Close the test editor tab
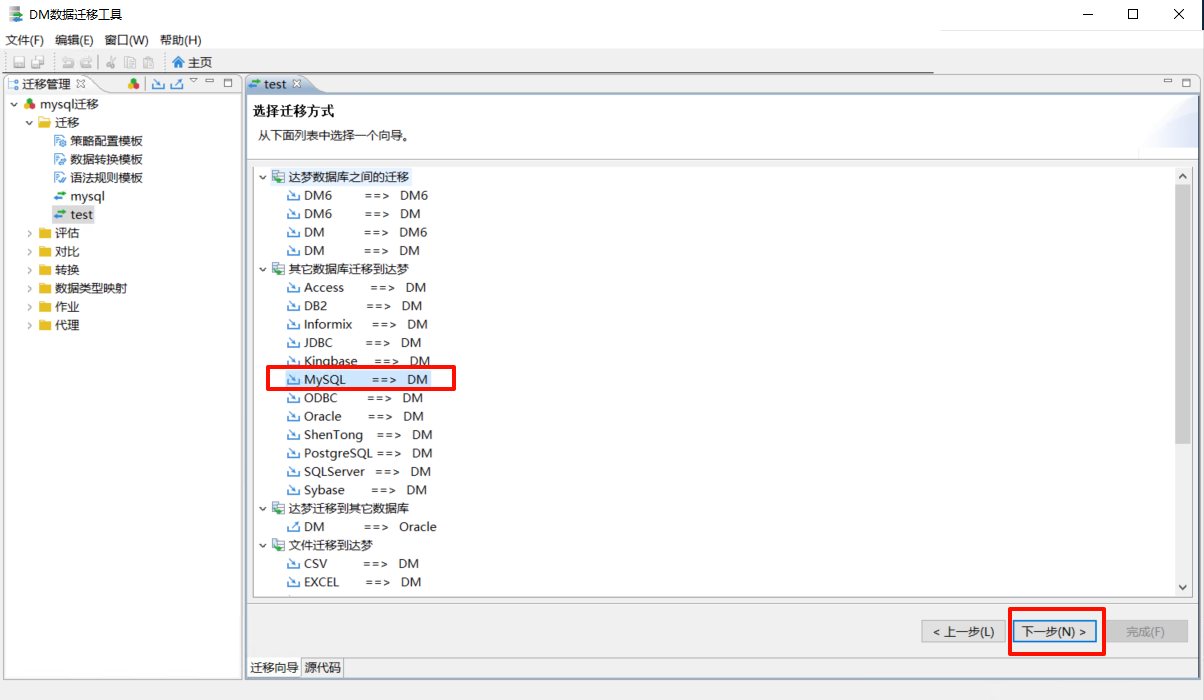Screen dimensions: 1204x700 point(296,84)
